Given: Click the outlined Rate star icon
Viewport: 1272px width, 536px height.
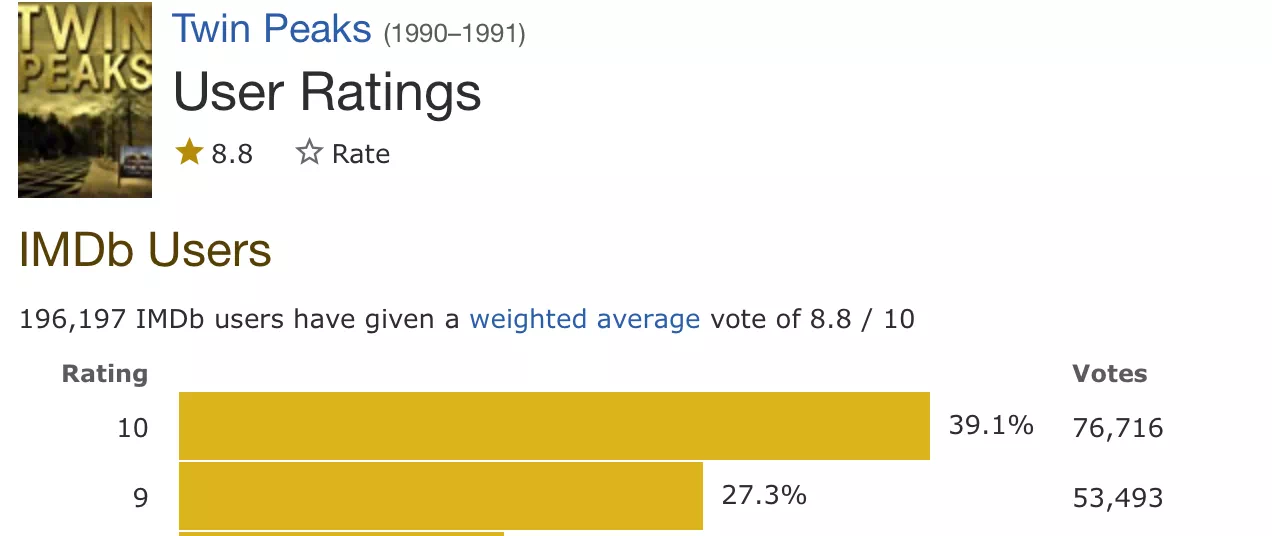Looking at the screenshot, I should pyautogui.click(x=309, y=153).
